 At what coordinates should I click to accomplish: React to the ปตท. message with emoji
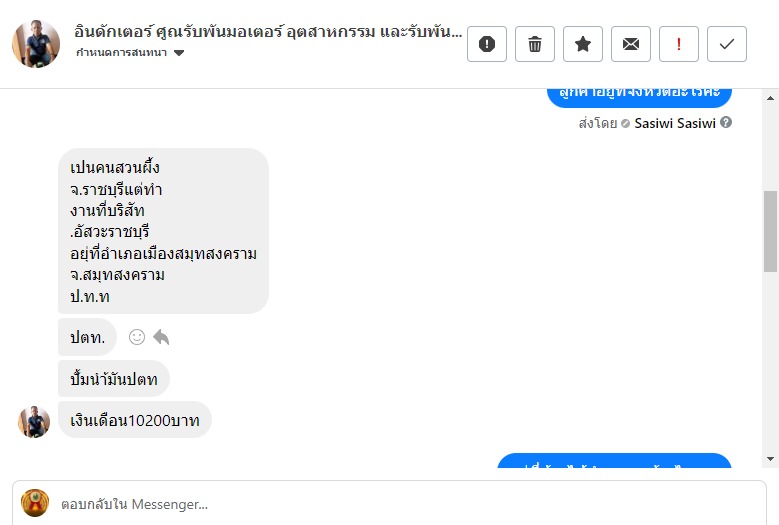coord(137,337)
